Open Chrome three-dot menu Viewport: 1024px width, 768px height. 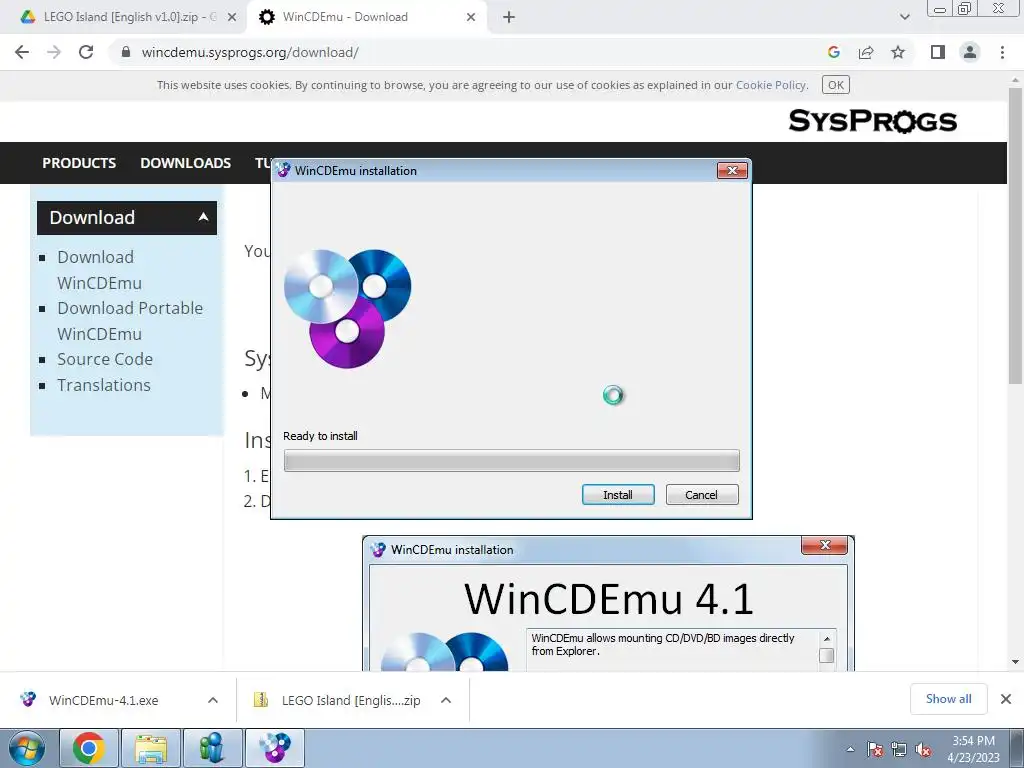click(1002, 52)
